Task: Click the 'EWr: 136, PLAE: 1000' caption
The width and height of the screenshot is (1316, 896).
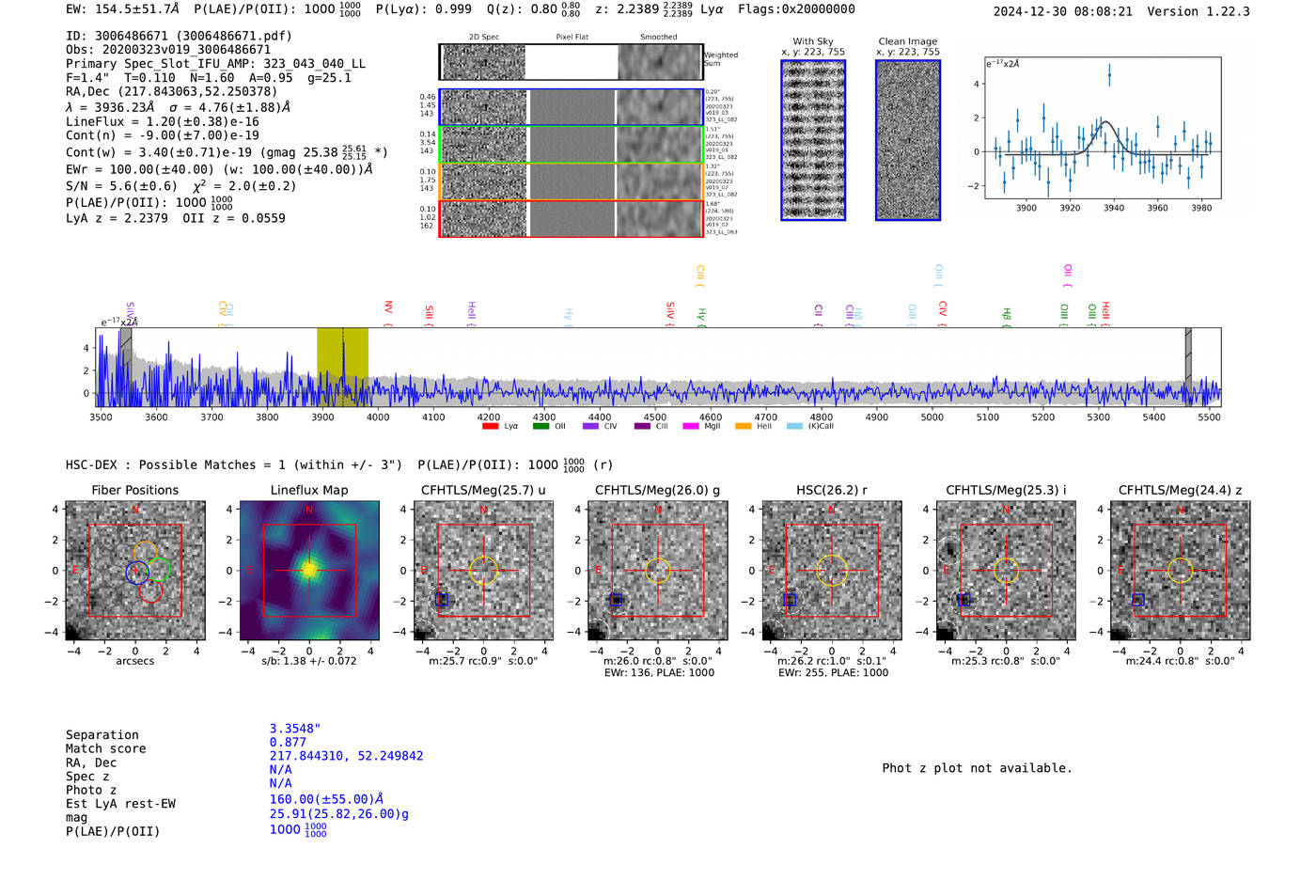Action: pyautogui.click(x=659, y=673)
